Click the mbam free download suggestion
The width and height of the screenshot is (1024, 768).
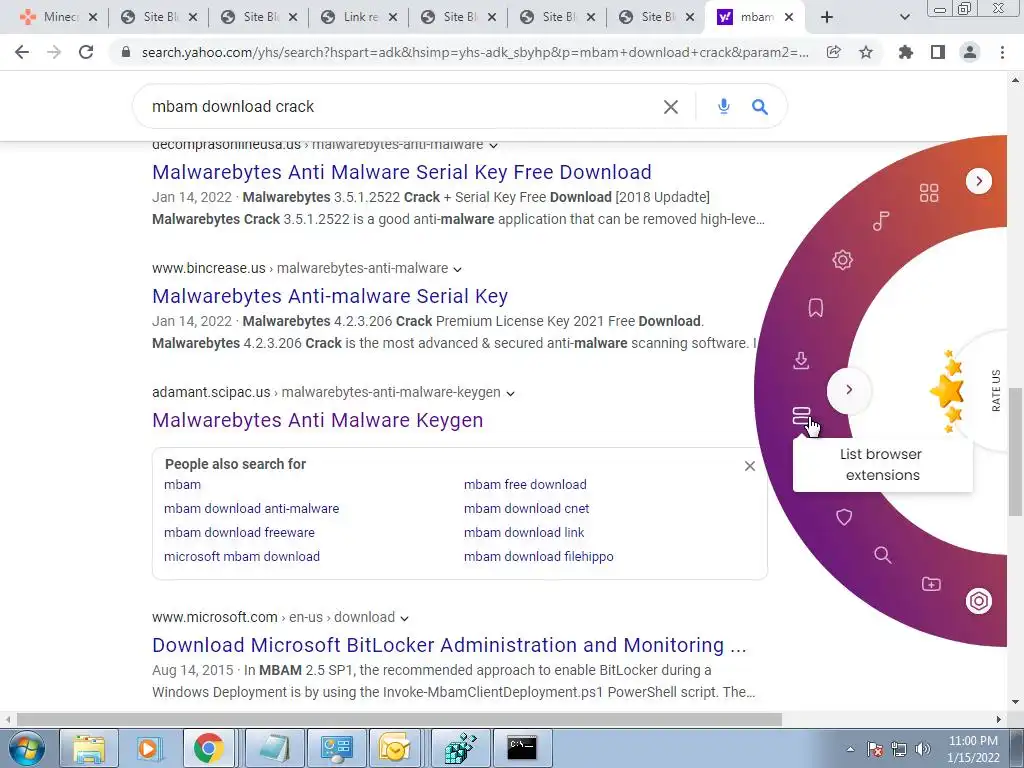[525, 485]
